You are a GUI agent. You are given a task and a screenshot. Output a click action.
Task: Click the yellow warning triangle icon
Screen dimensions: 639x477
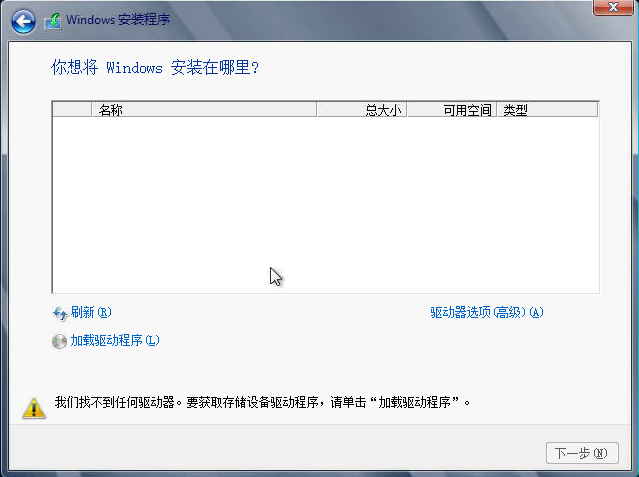tap(35, 406)
